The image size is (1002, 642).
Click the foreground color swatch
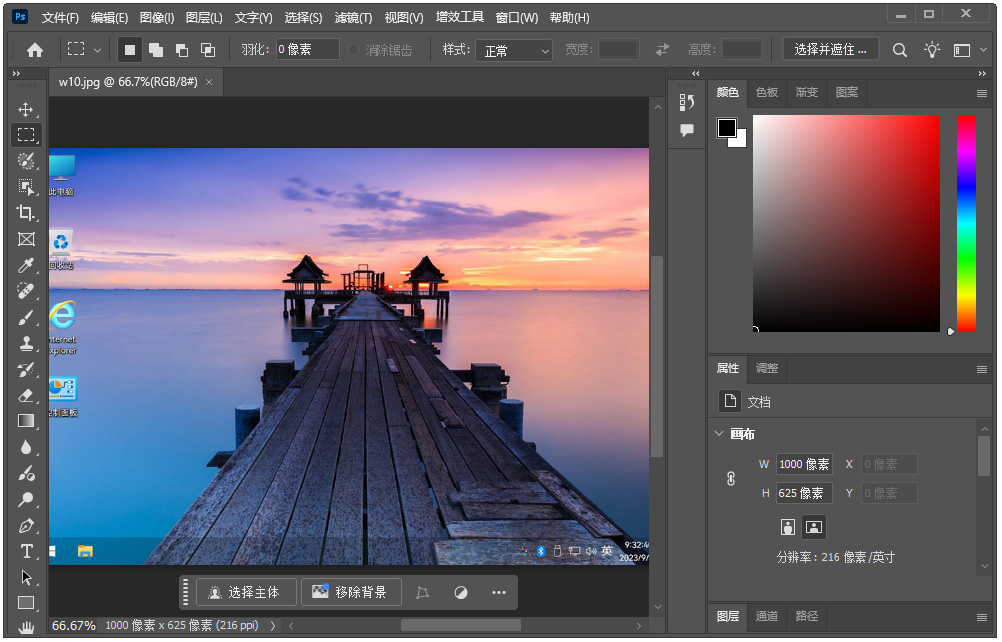(726, 126)
